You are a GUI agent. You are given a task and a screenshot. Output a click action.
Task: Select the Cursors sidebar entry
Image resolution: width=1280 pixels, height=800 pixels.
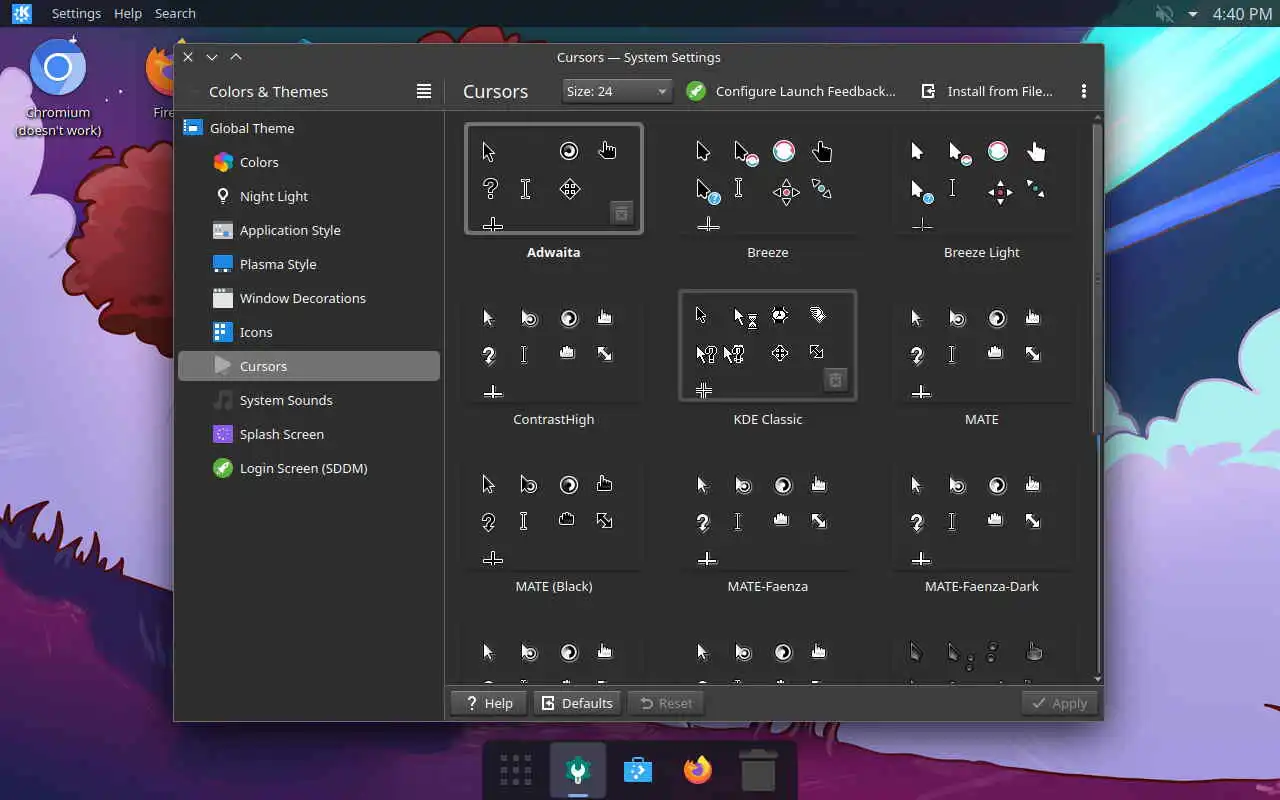[x=309, y=366]
